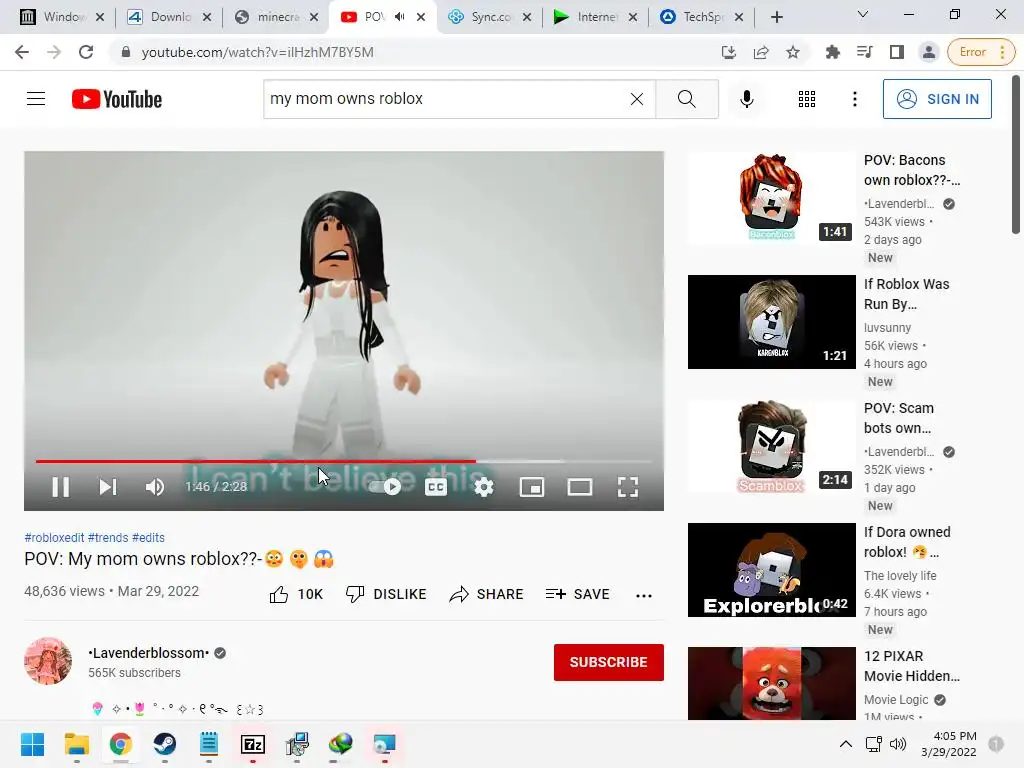Expand the tab search chevron
The height and width of the screenshot is (768, 1024).
click(863, 14)
